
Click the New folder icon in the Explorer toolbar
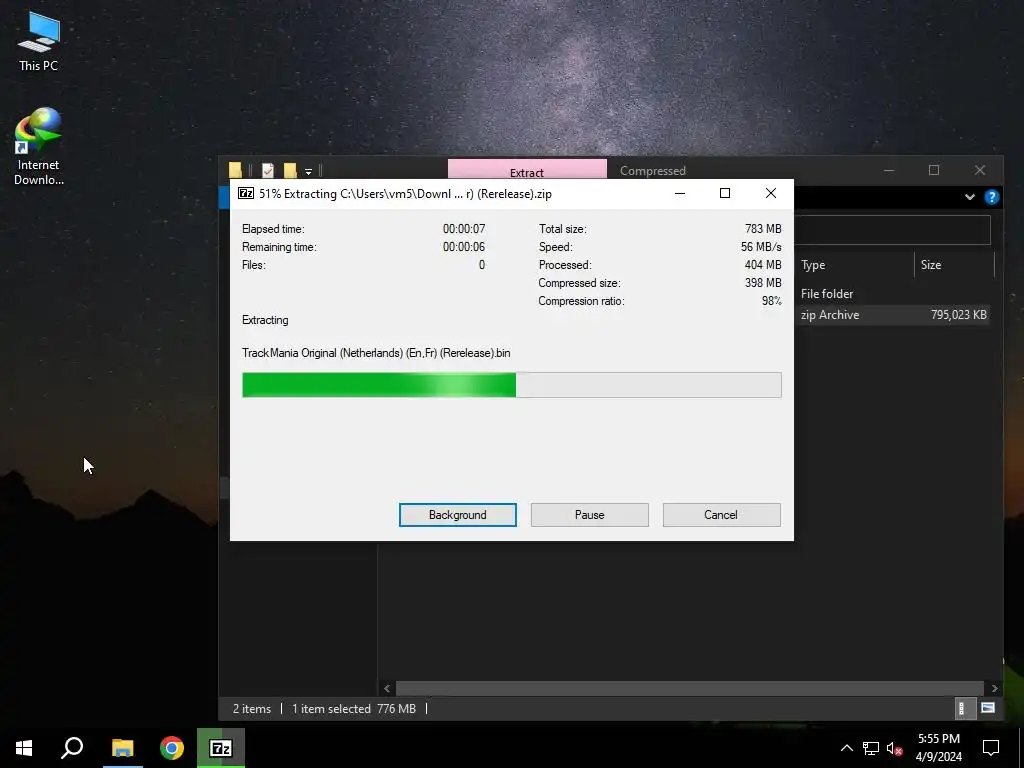[x=290, y=170]
